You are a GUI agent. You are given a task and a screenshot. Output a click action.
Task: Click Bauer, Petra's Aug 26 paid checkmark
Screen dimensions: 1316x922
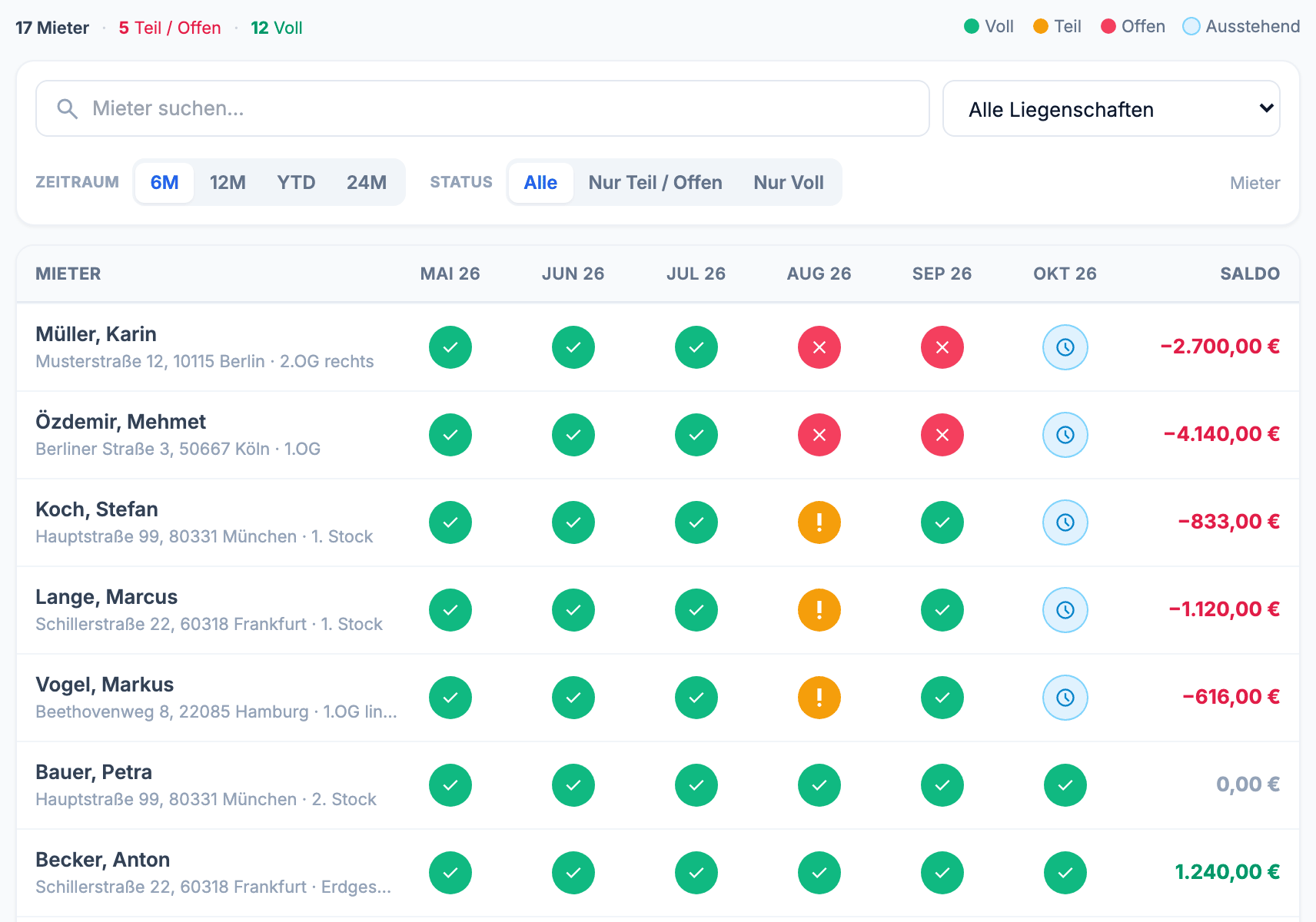(819, 785)
